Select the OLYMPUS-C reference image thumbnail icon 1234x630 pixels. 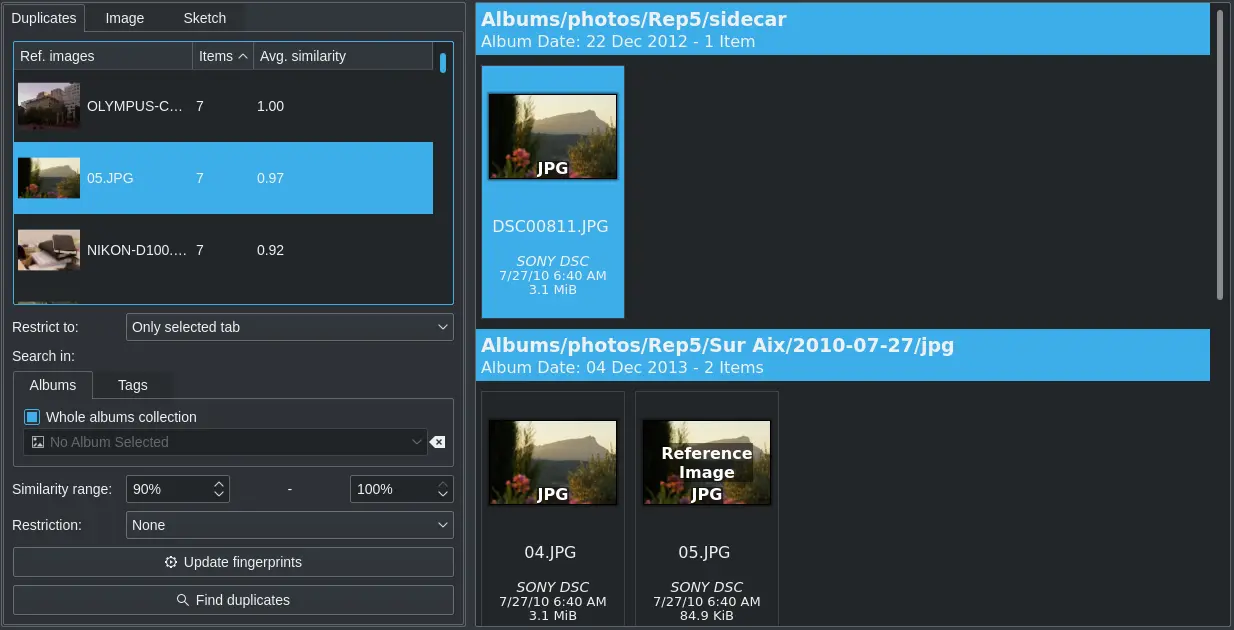[x=48, y=105]
